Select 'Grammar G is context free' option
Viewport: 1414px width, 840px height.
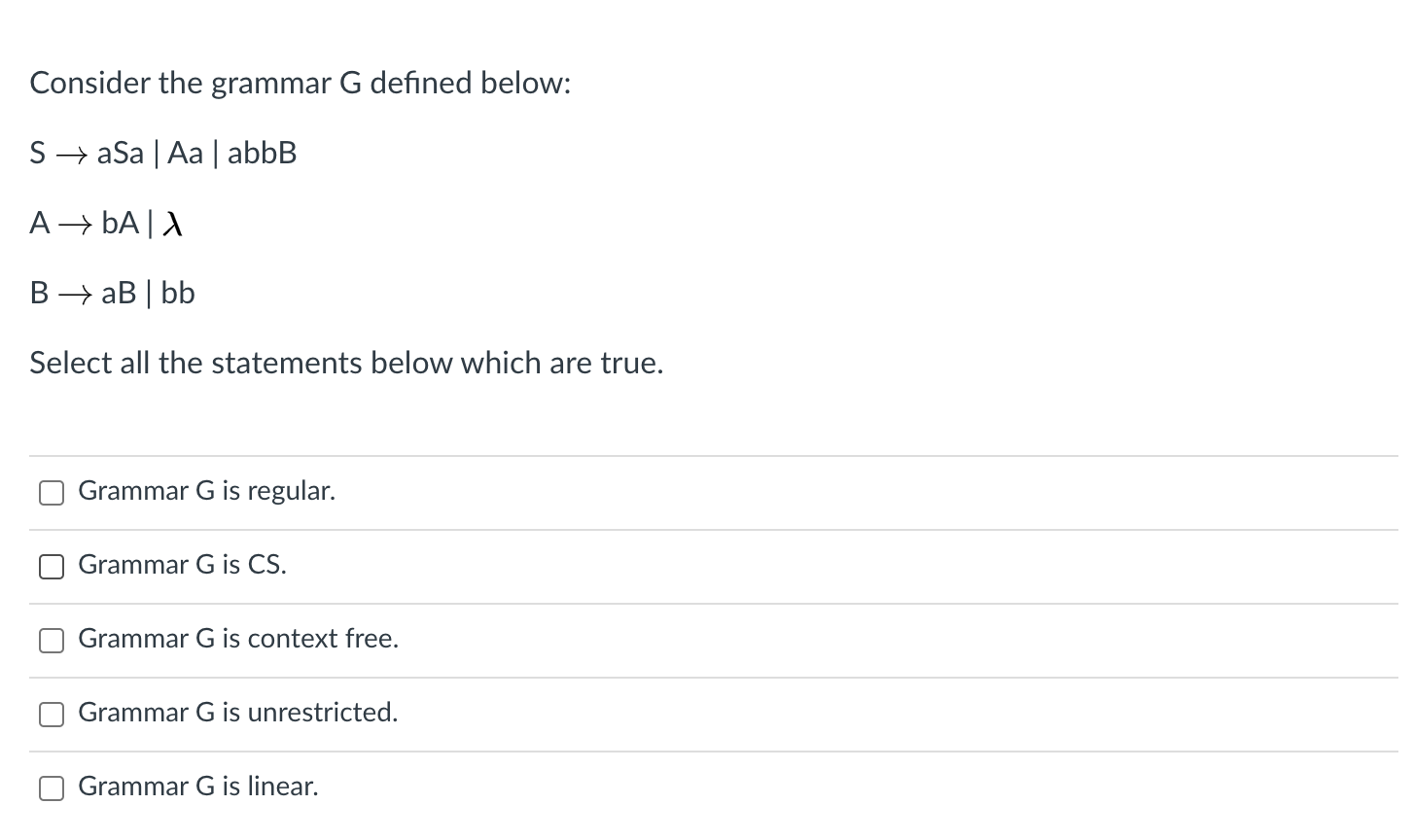51,640
